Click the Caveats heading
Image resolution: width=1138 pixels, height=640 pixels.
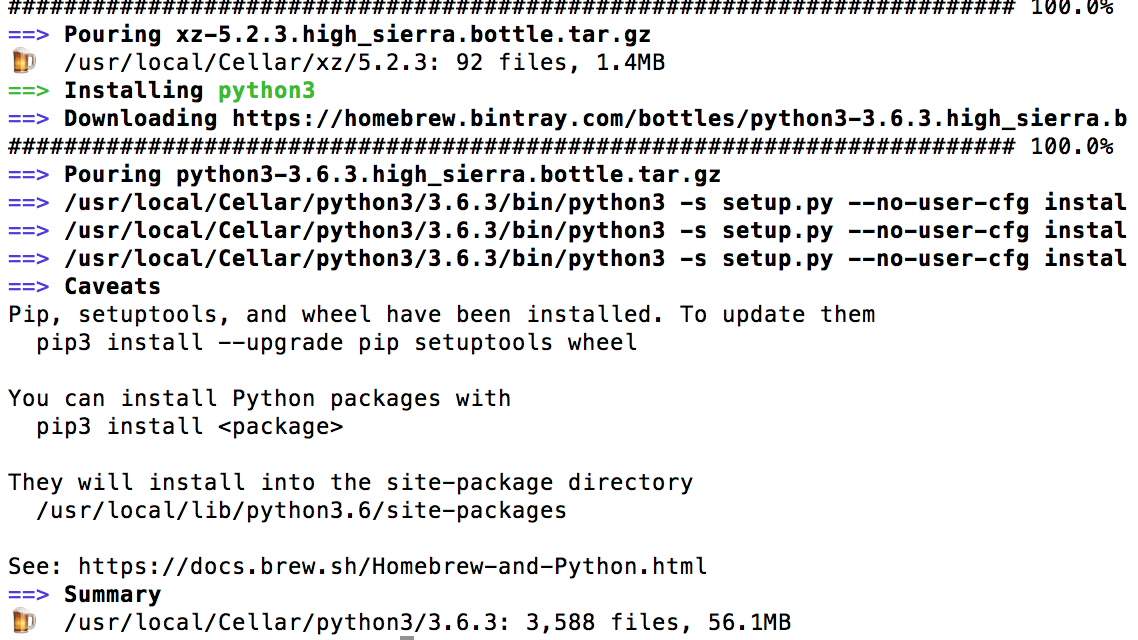(112, 287)
